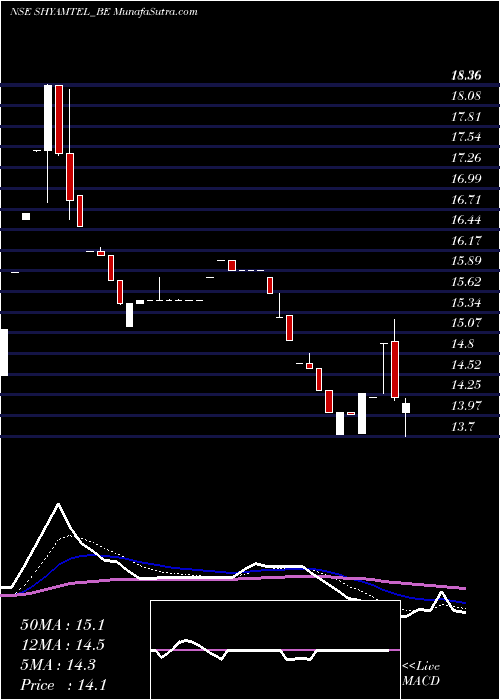Image resolution: width=500 pixels, height=700 pixels.
Task: Click the 50MA : 15.1 readout
Action: click(x=63, y=625)
